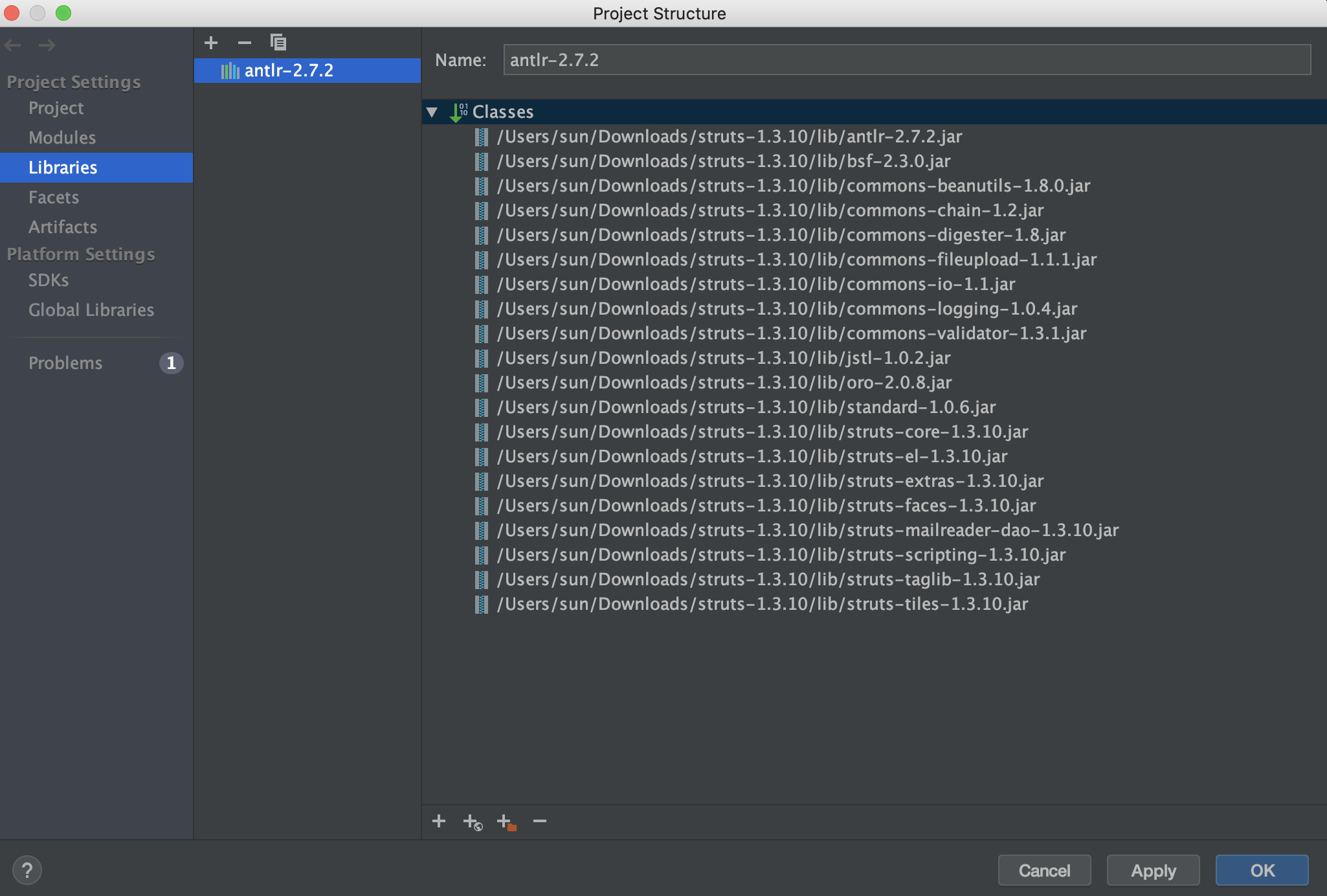The image size is (1327, 896).
Task: Go back with the left arrow
Action: pos(13,45)
